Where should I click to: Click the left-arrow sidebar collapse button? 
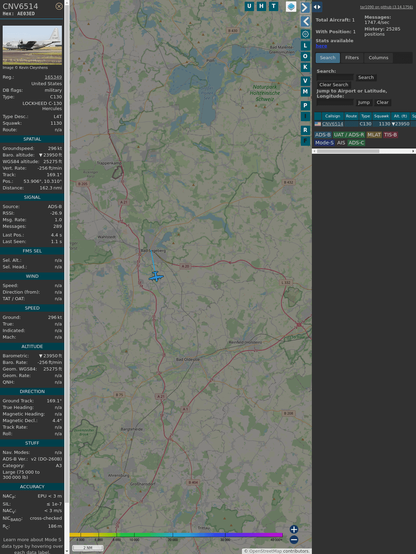click(x=305, y=21)
